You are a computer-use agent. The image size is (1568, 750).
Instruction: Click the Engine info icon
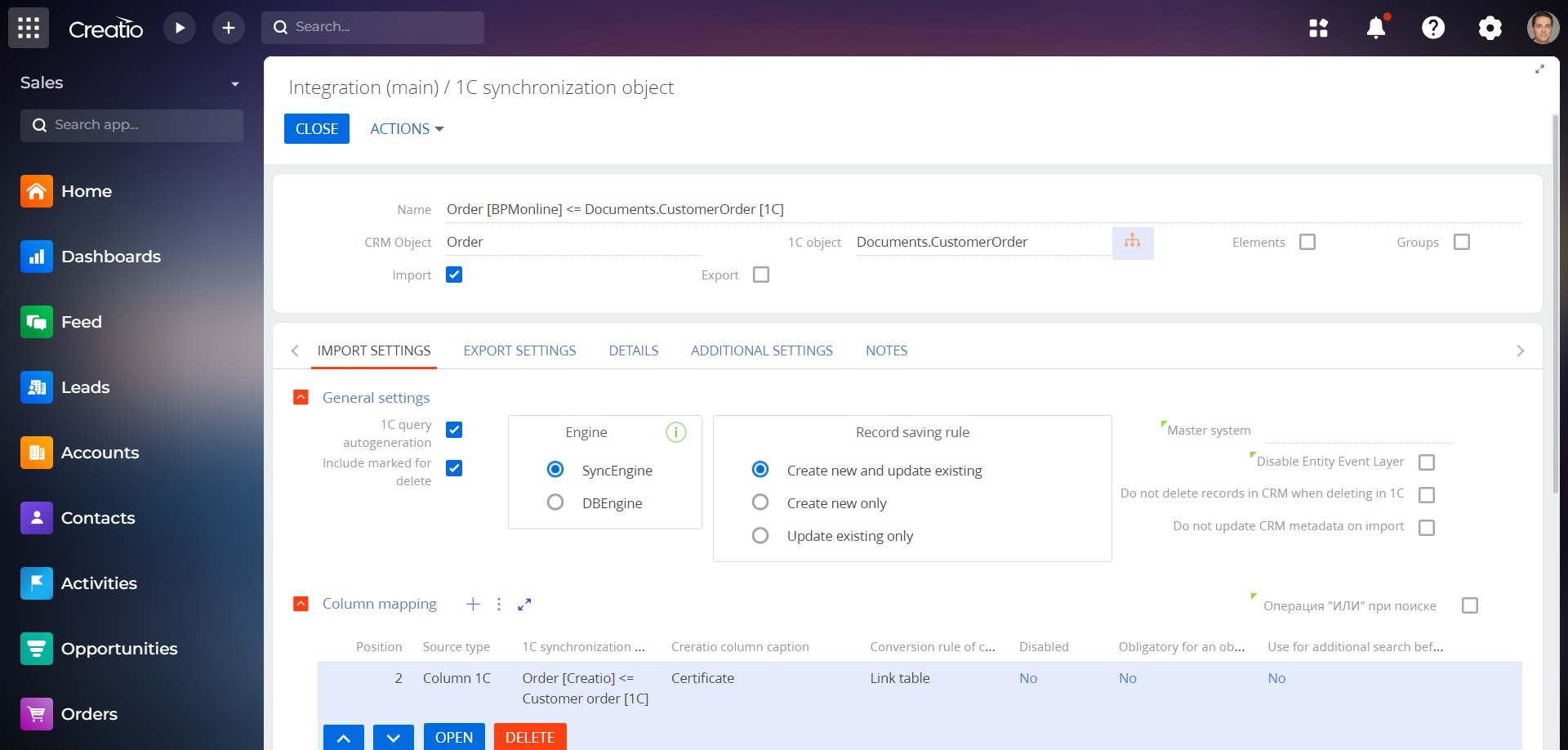coord(676,432)
